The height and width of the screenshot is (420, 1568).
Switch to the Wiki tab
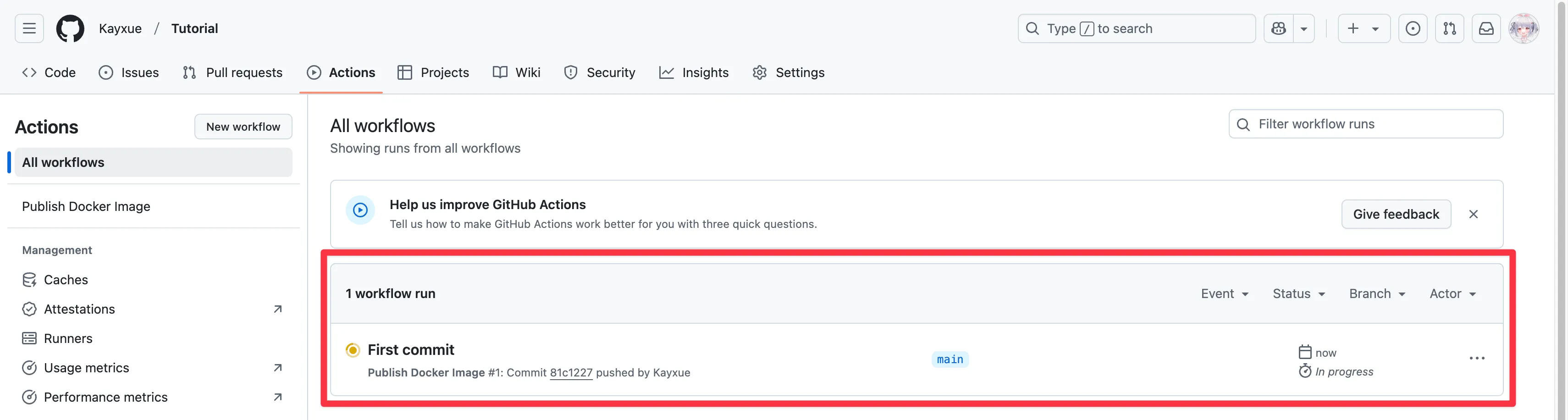[x=516, y=72]
